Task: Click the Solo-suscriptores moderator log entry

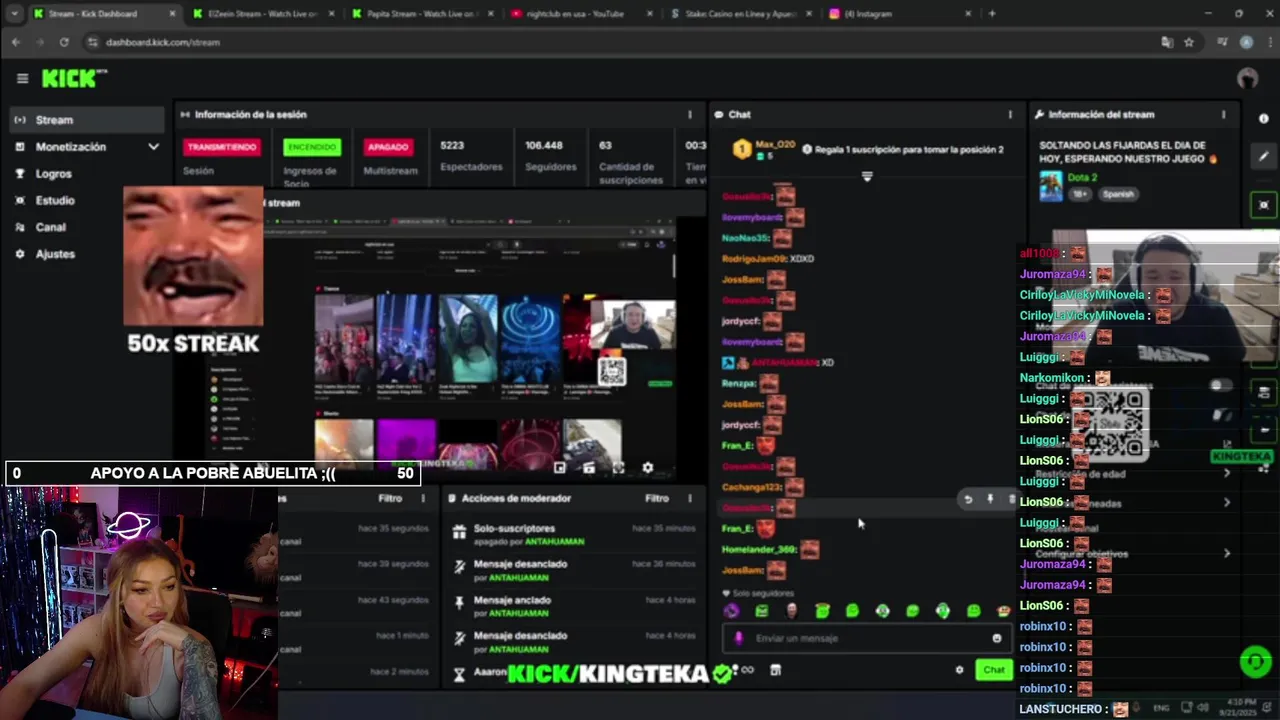Action: coord(575,534)
